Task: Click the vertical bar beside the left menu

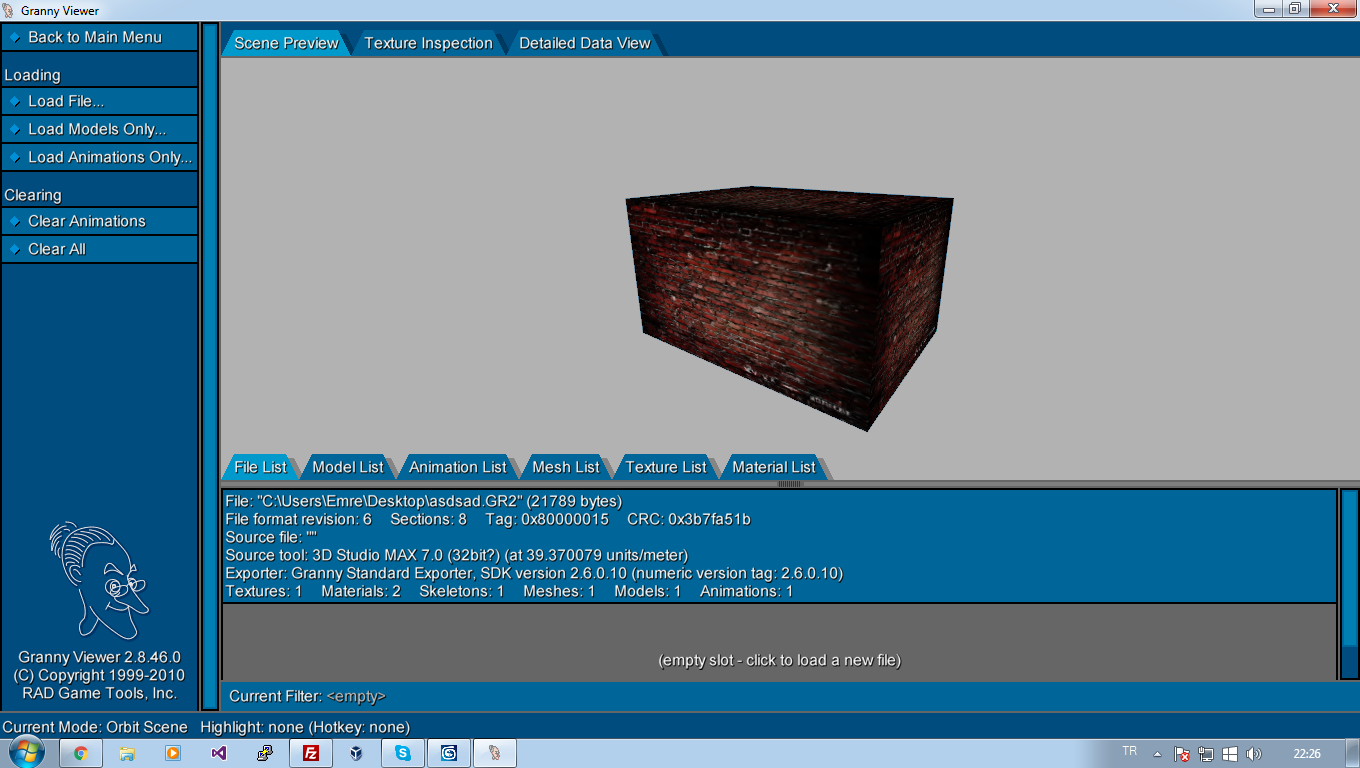Action: (210, 367)
